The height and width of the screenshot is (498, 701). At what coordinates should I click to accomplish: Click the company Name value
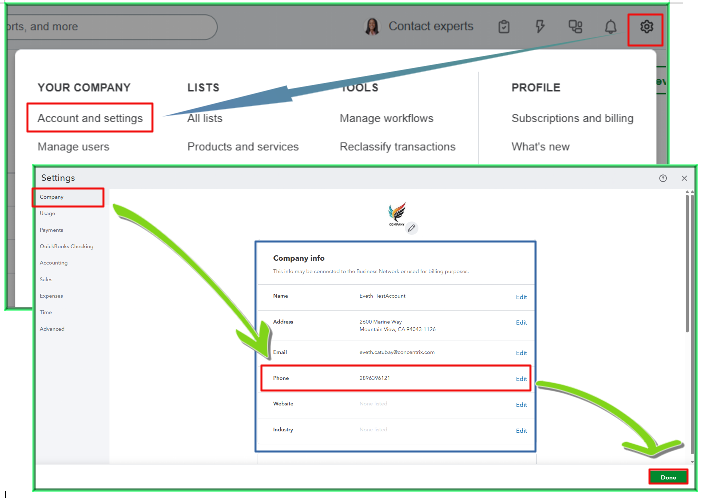(382, 296)
